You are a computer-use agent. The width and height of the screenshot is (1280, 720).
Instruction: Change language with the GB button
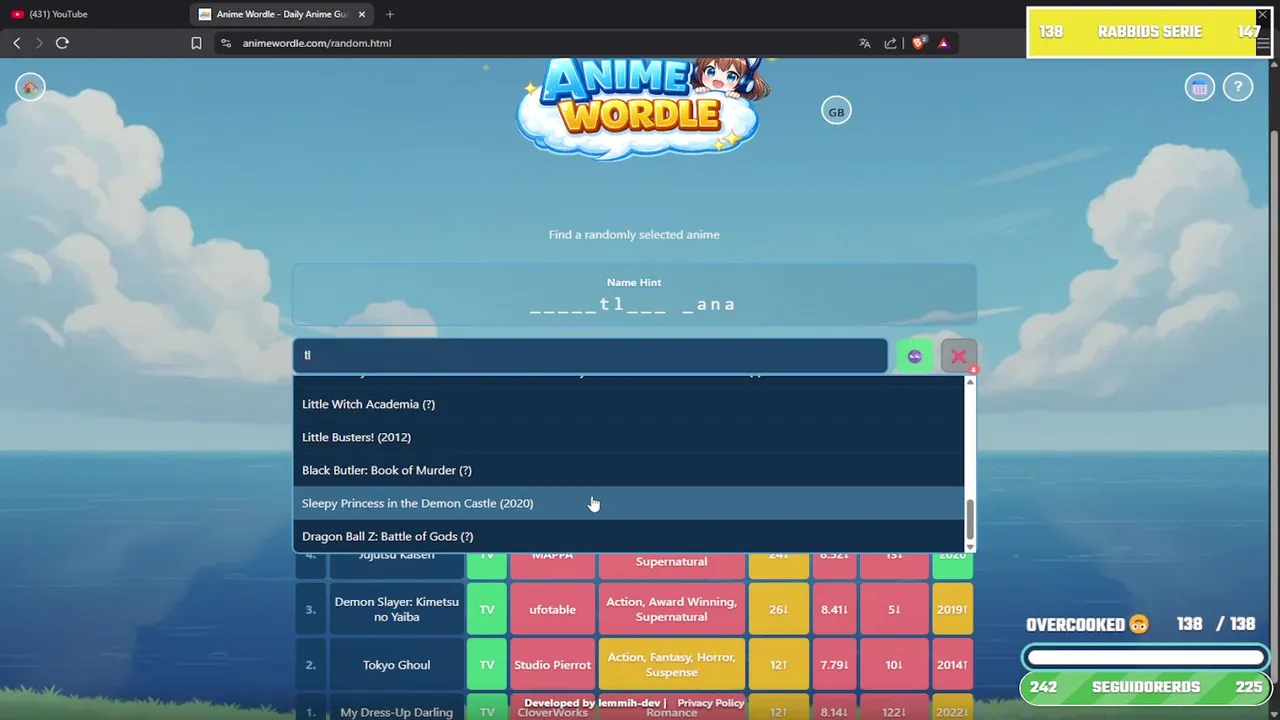(x=836, y=112)
